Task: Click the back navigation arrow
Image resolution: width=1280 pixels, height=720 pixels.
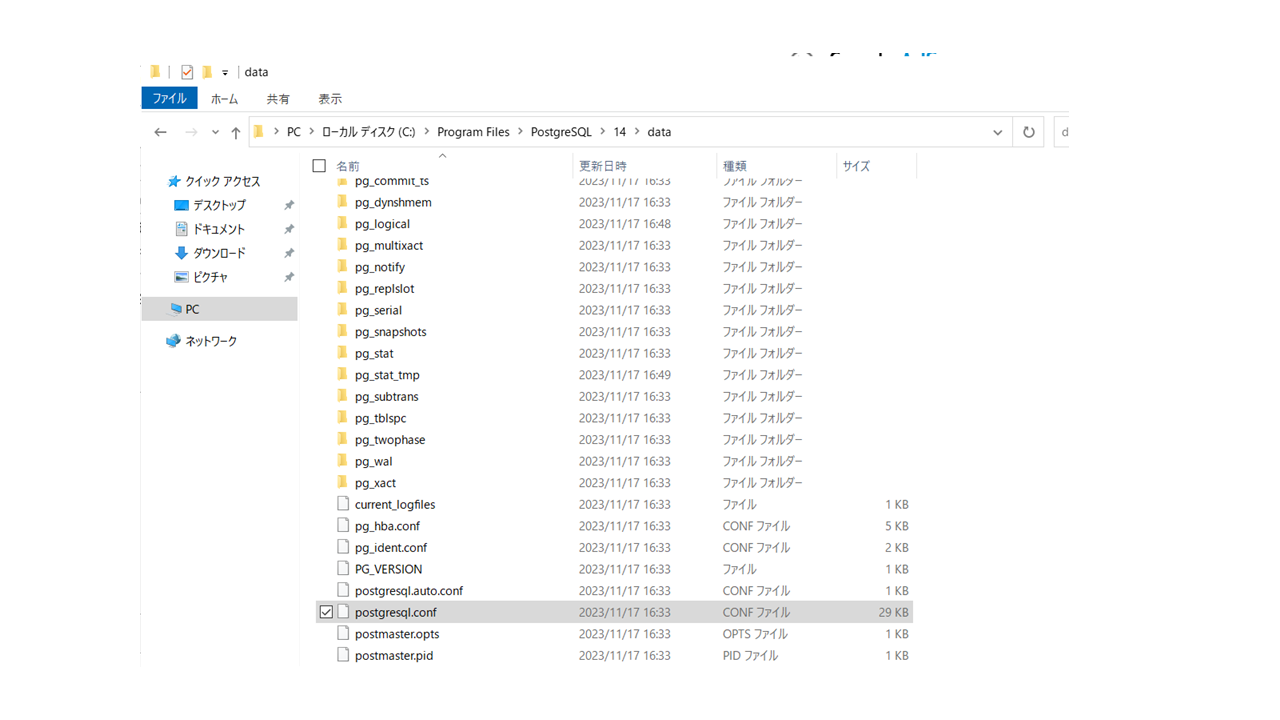Action: (160, 131)
